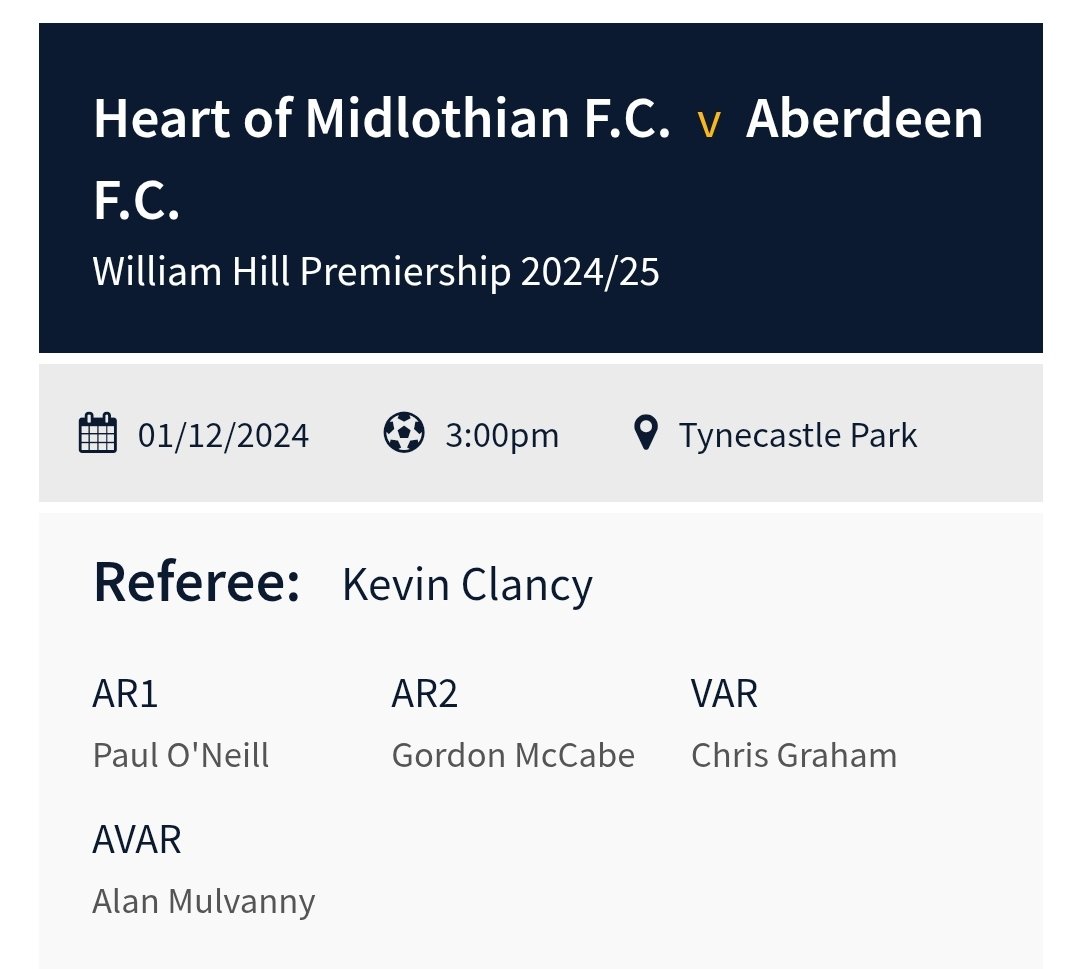The height and width of the screenshot is (969, 1080).
Task: Click the AR2 role label
Action: [x=424, y=694]
